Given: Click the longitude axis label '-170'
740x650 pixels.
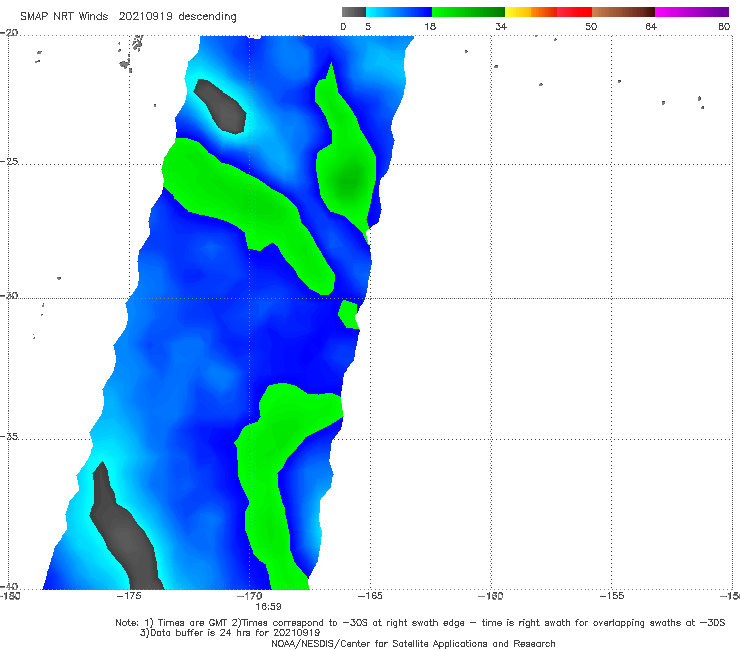Looking at the screenshot, I should coord(250,596).
